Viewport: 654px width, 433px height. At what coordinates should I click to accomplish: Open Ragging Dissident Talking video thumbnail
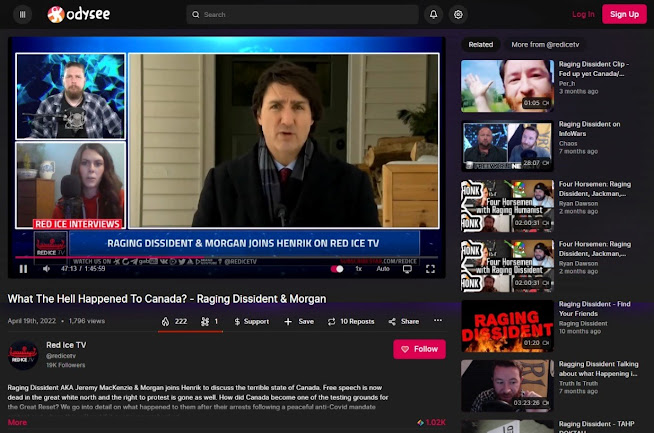[507, 386]
